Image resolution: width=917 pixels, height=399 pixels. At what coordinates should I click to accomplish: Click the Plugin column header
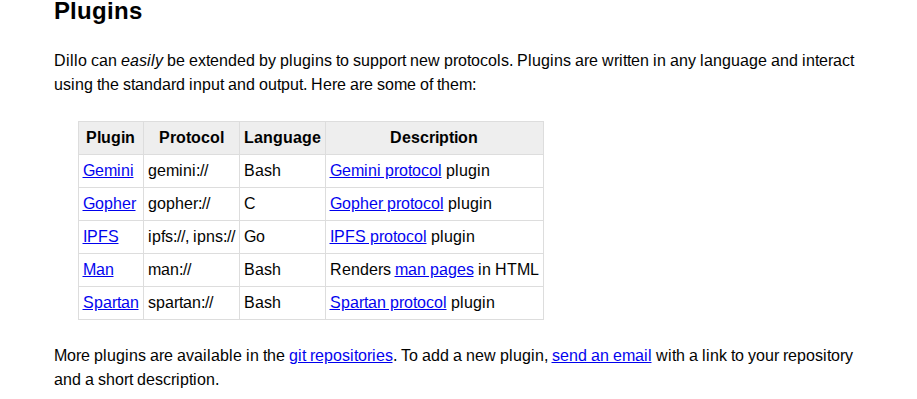(111, 137)
